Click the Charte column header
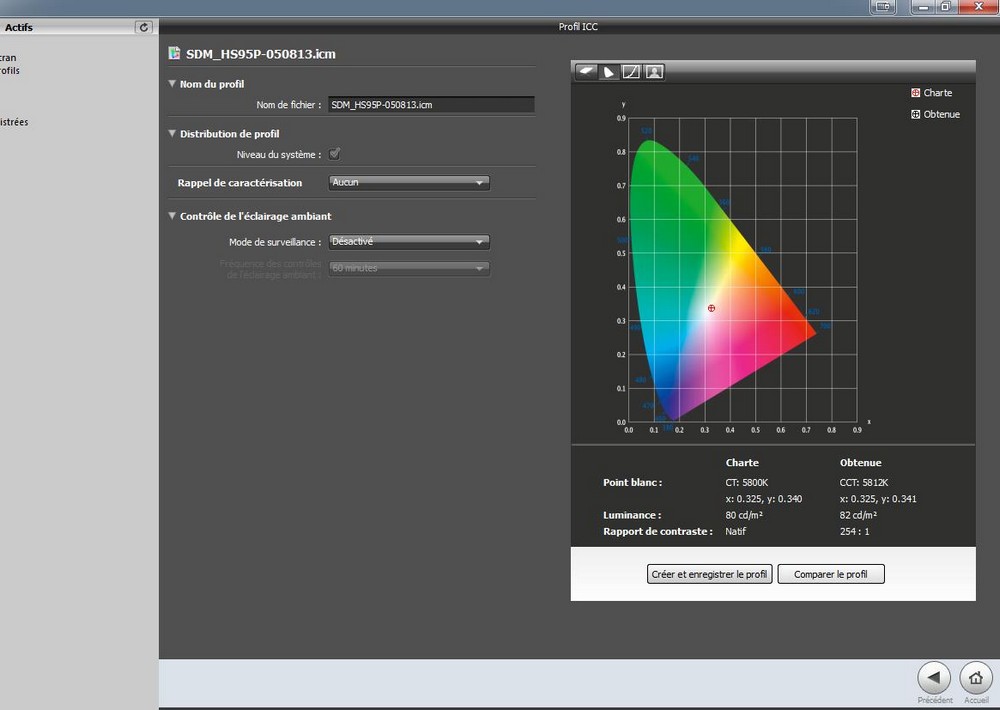Image resolution: width=1000 pixels, height=710 pixels. pos(742,462)
